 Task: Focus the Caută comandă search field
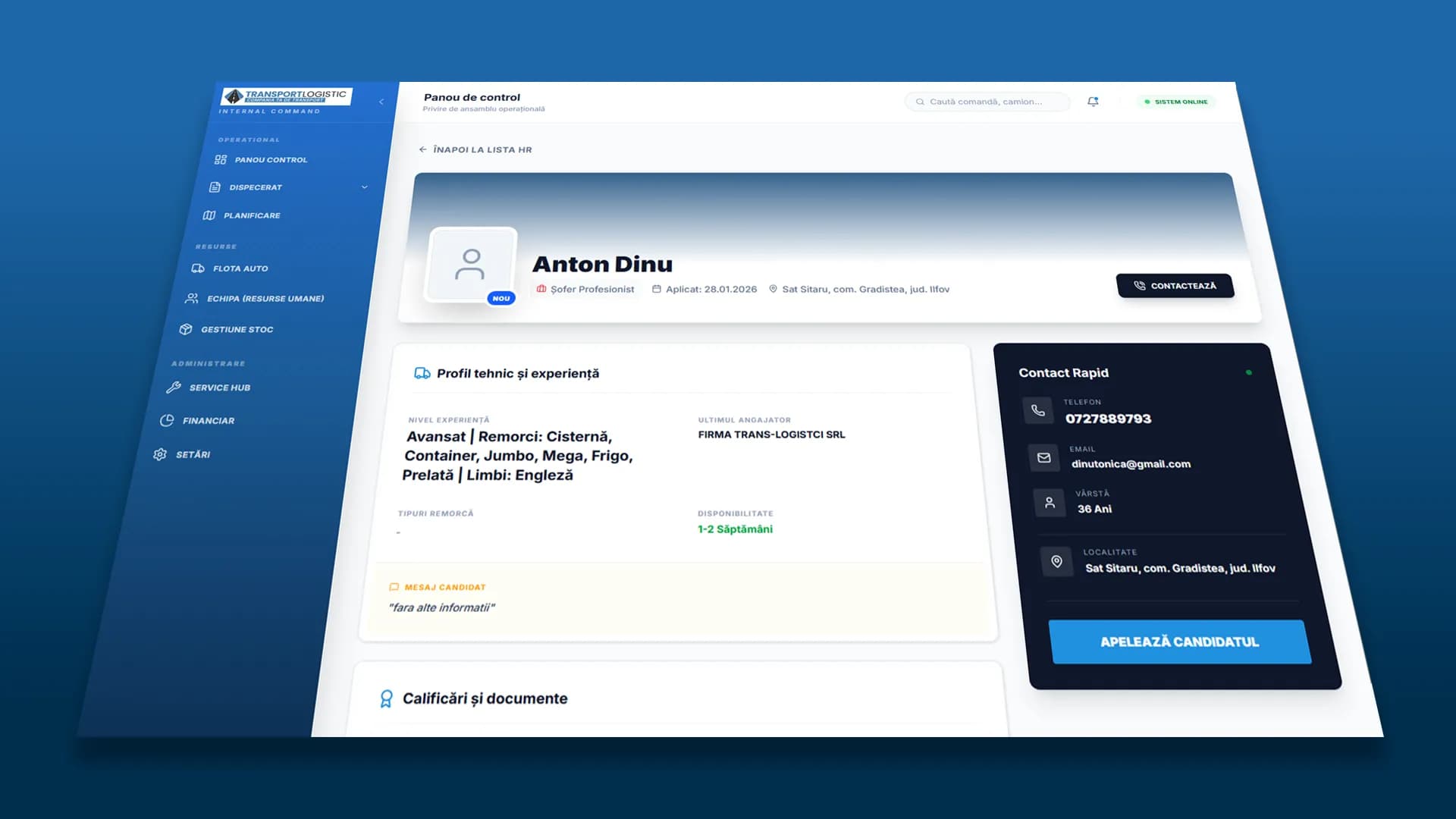pyautogui.click(x=987, y=102)
